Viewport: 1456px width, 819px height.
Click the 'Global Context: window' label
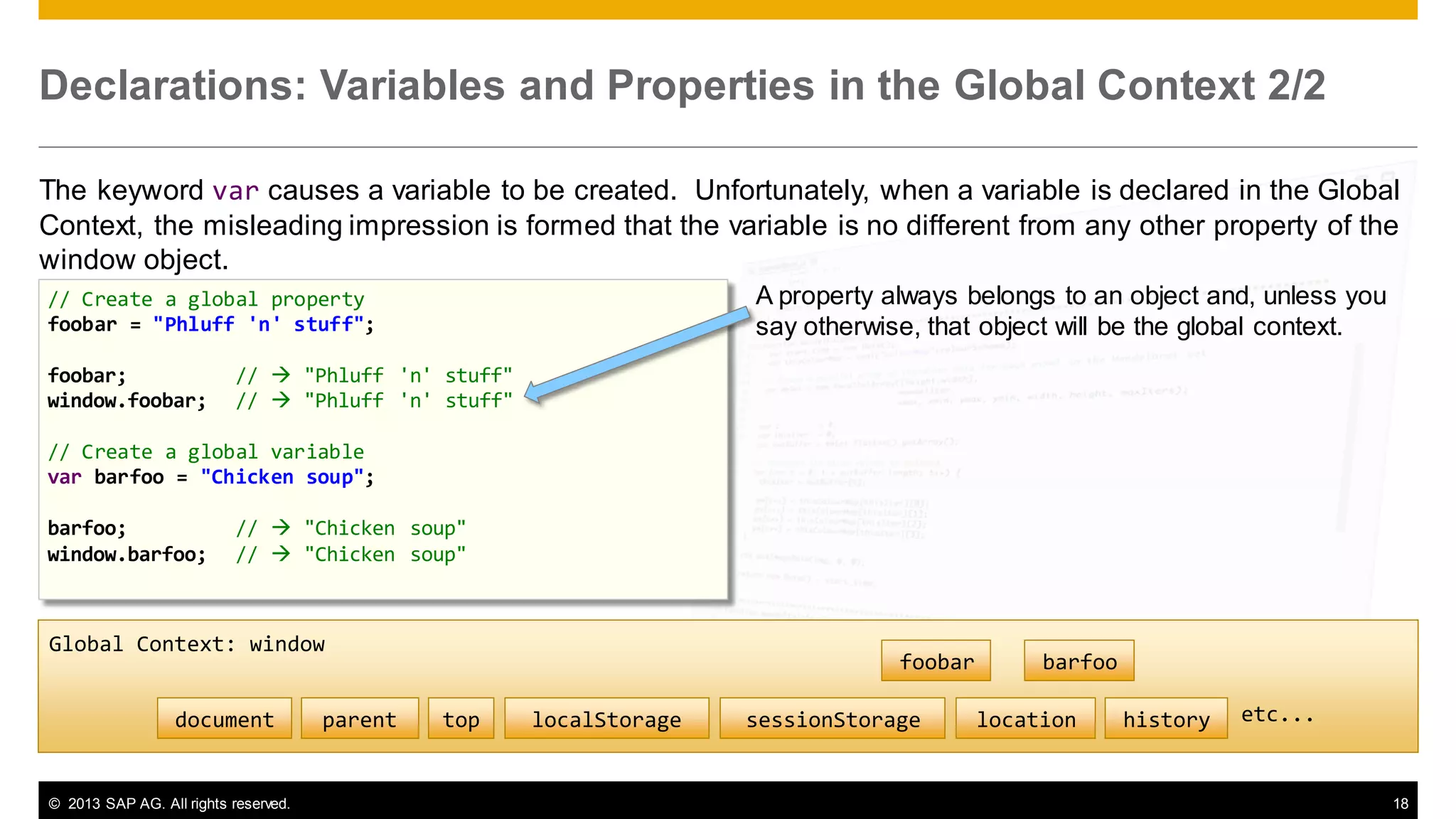tap(186, 644)
